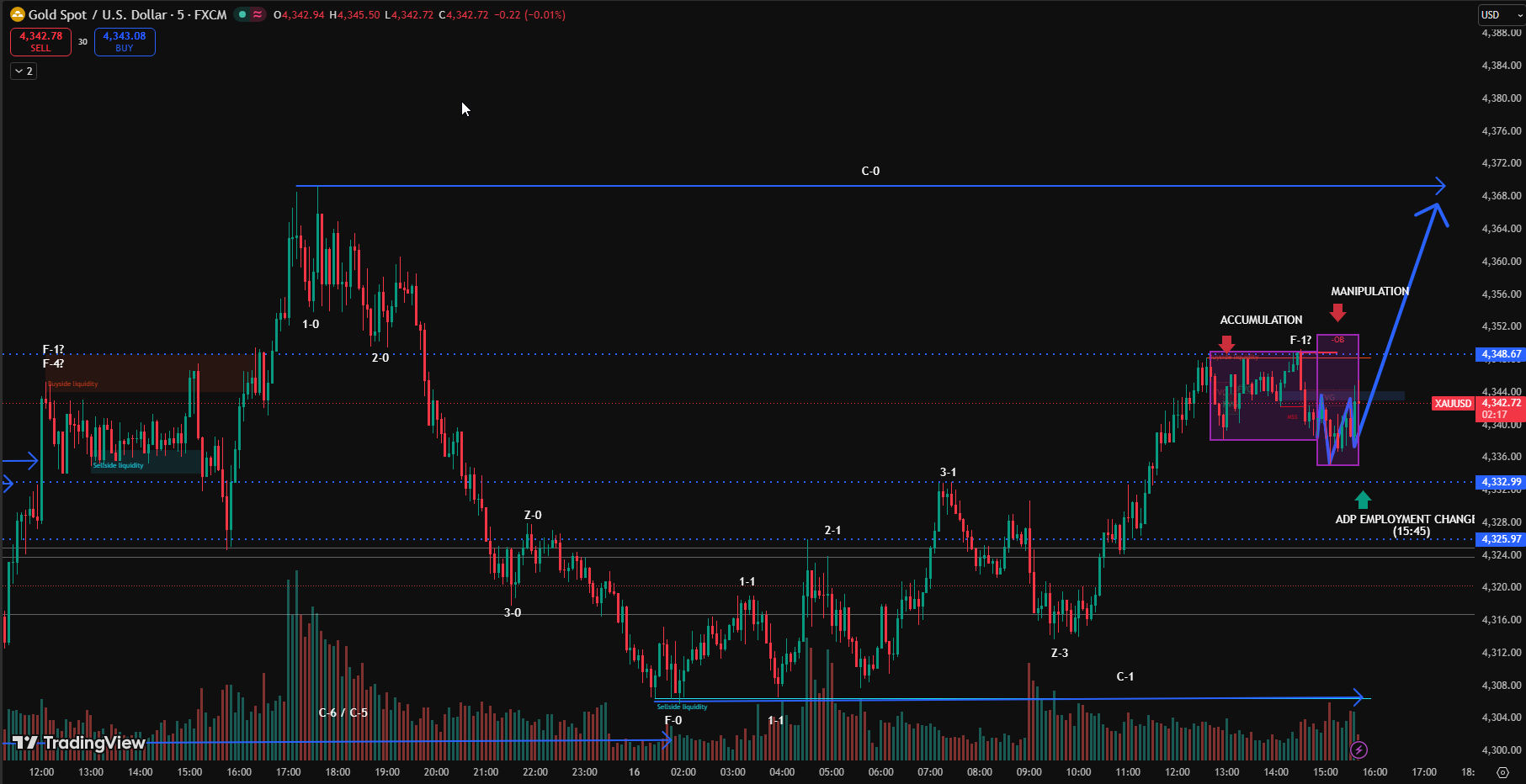
Task: Click 12:00 on the time axis
Action: tap(41, 772)
